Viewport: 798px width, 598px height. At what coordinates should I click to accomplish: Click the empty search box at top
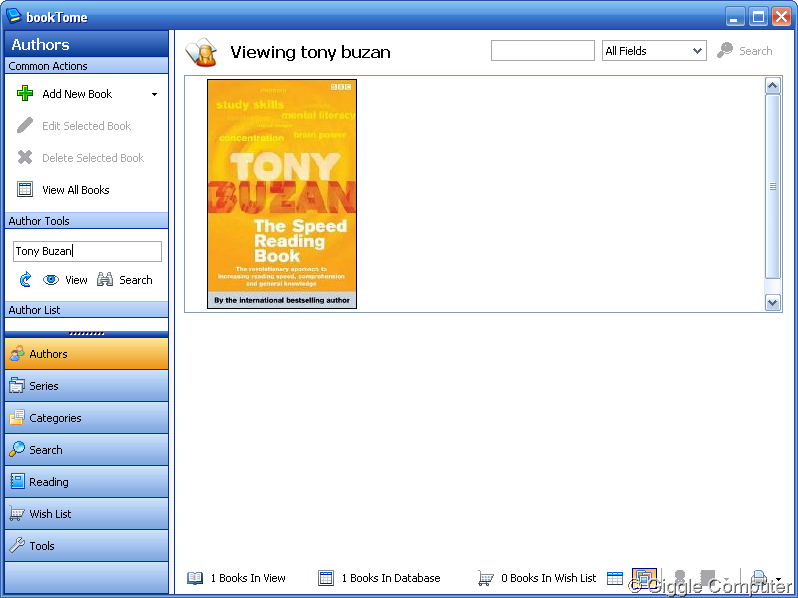[x=543, y=50]
